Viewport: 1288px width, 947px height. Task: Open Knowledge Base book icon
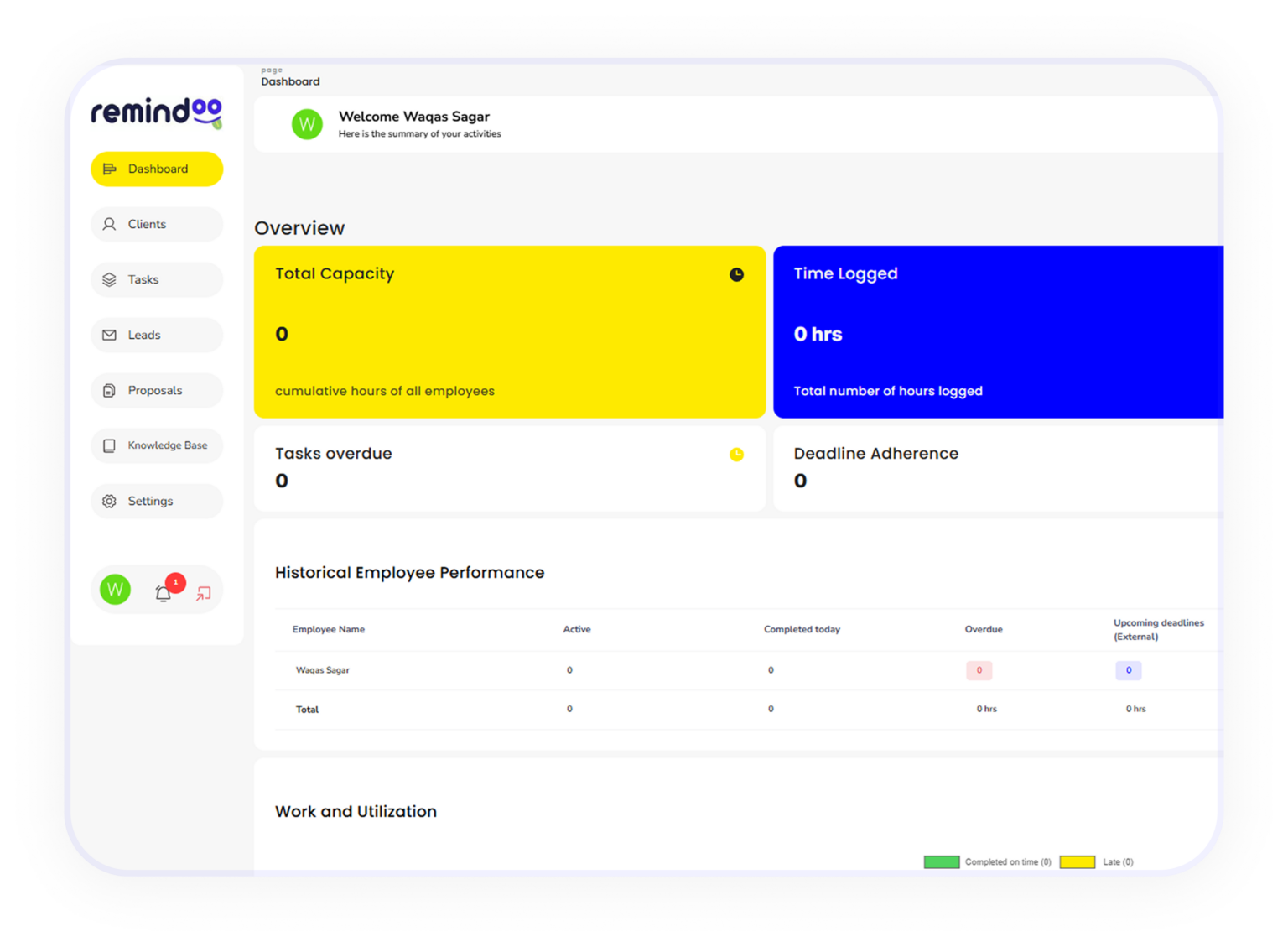tap(109, 445)
